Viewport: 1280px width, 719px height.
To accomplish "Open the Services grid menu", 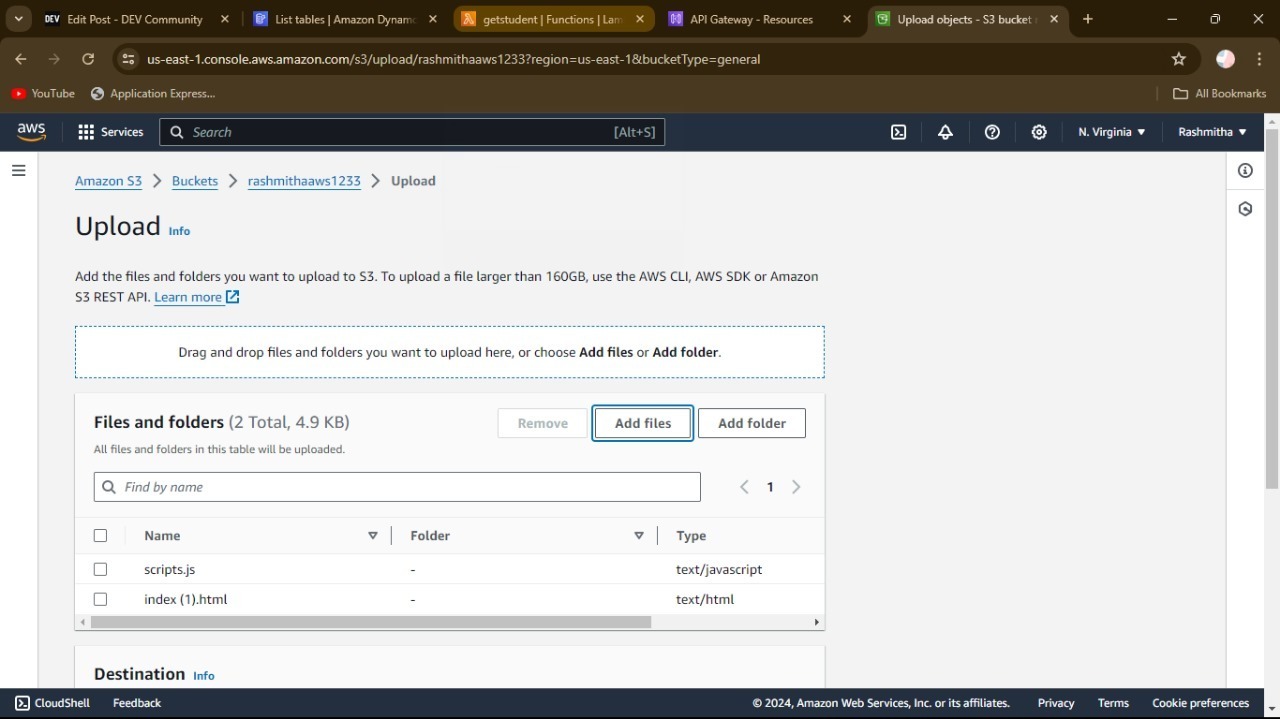I will pyautogui.click(x=110, y=132).
